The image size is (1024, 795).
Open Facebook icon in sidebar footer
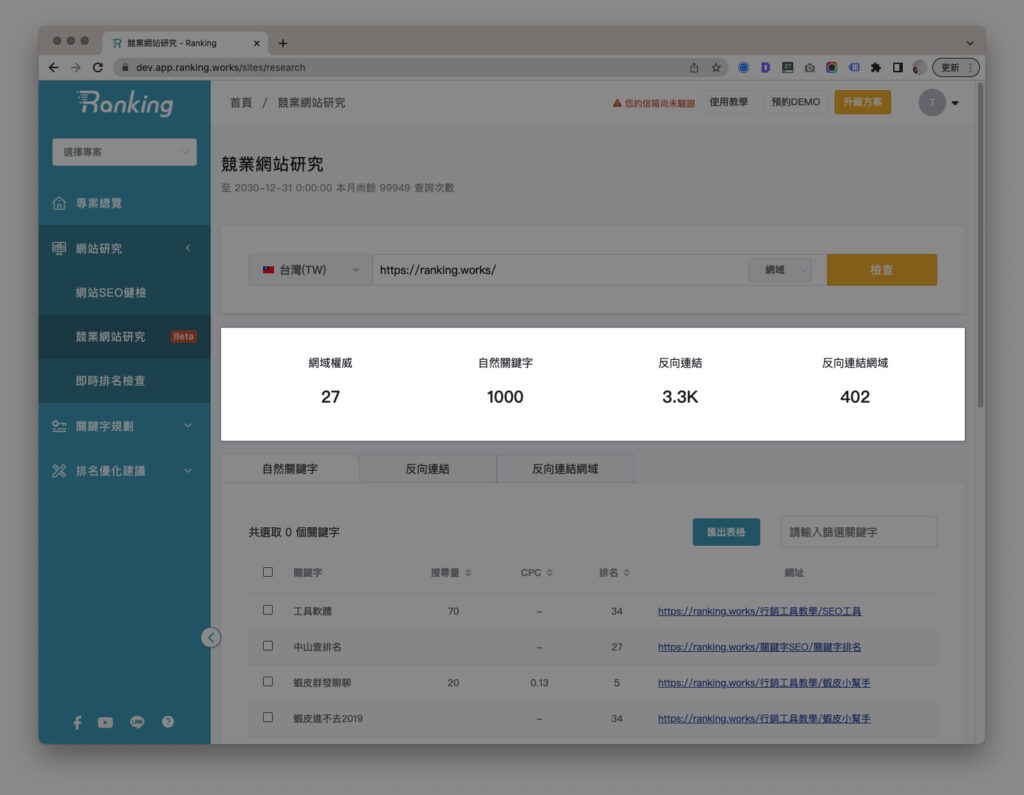coord(77,722)
